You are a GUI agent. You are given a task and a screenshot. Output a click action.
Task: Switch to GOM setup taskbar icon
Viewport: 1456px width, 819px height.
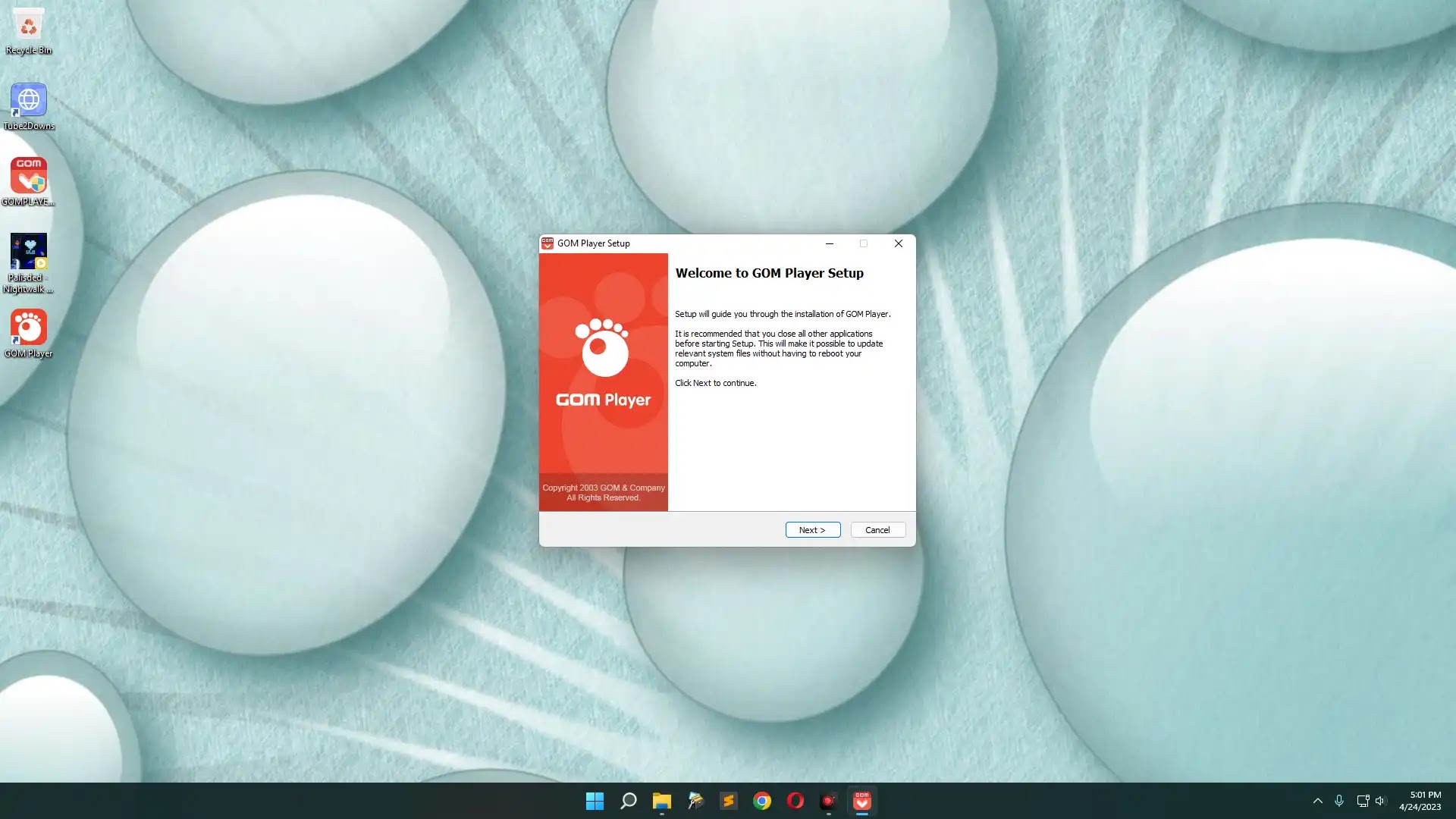point(861,801)
